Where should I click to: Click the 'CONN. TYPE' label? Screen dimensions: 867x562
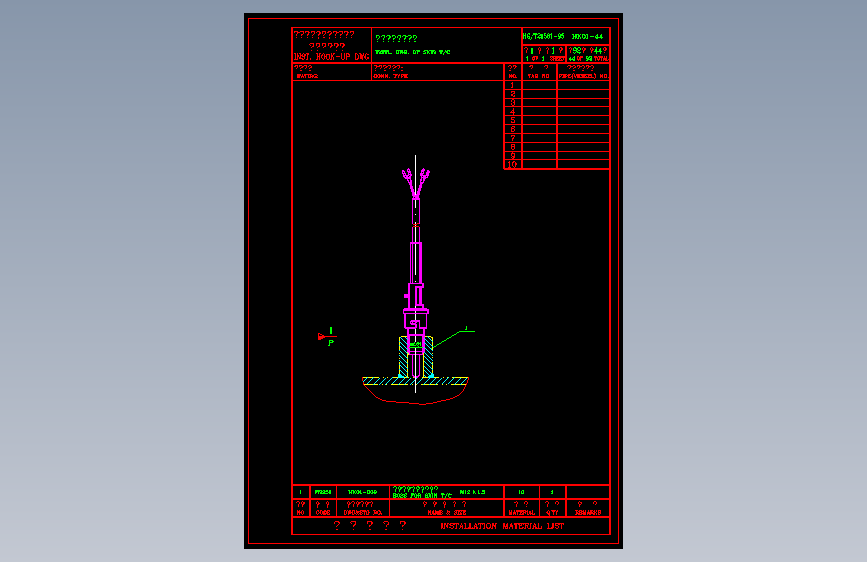pos(390,76)
